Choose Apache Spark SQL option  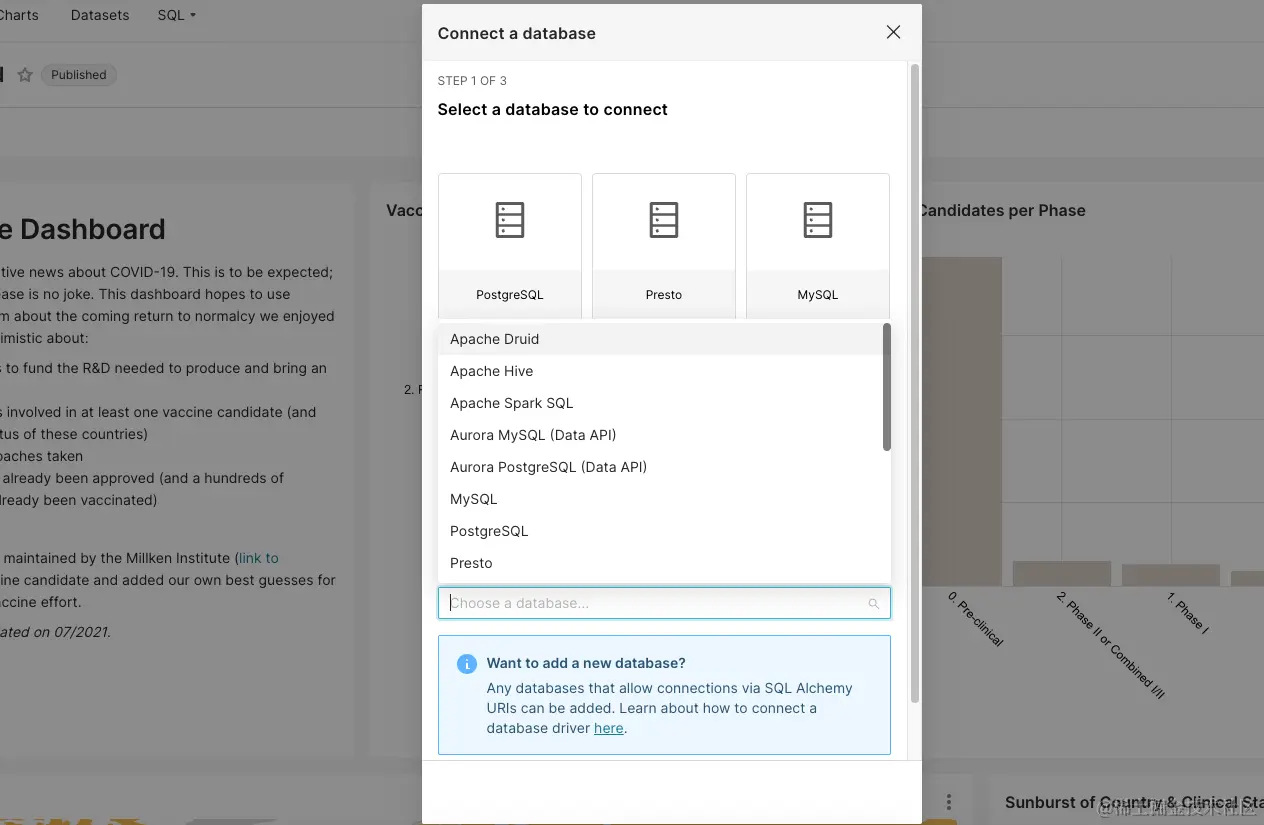point(661,403)
